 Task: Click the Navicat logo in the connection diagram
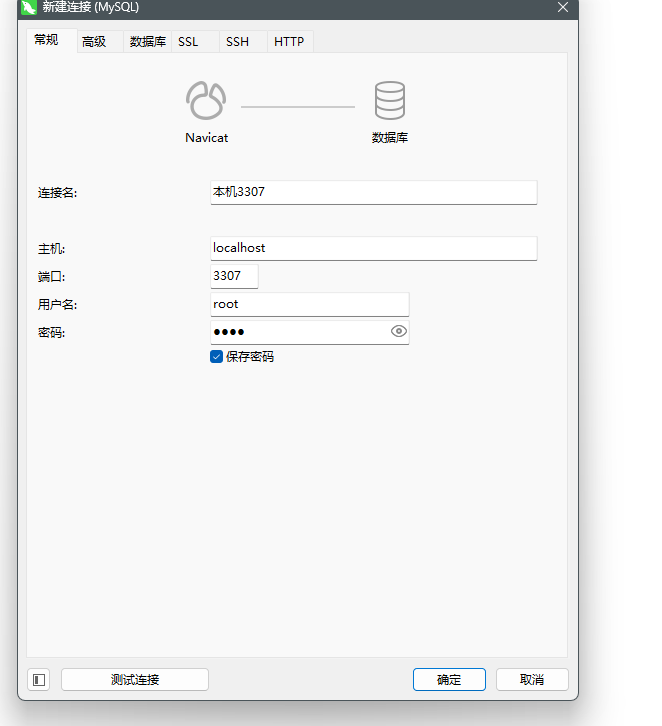click(206, 102)
